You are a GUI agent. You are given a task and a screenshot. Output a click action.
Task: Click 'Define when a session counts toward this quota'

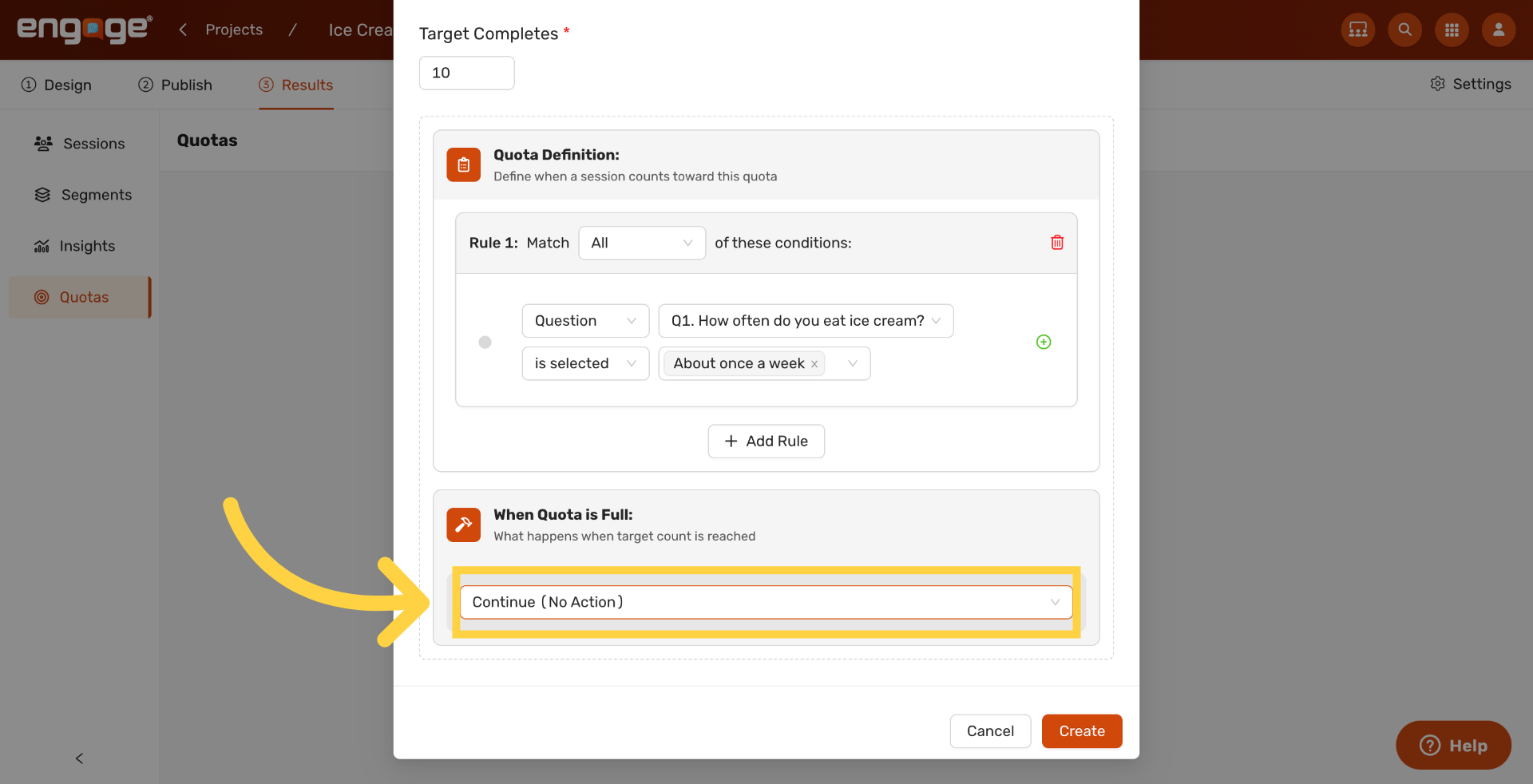pos(635,176)
